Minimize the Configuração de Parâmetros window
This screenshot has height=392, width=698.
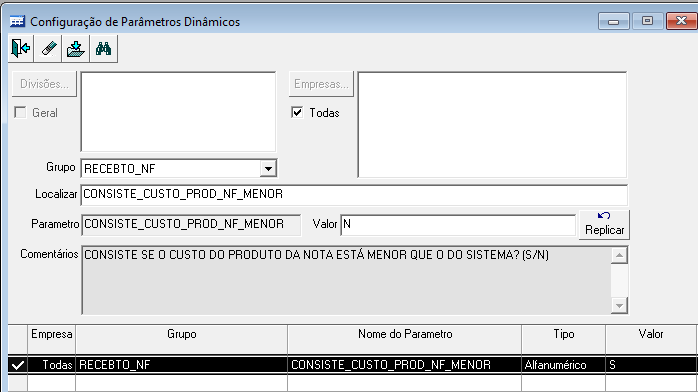(x=613, y=21)
